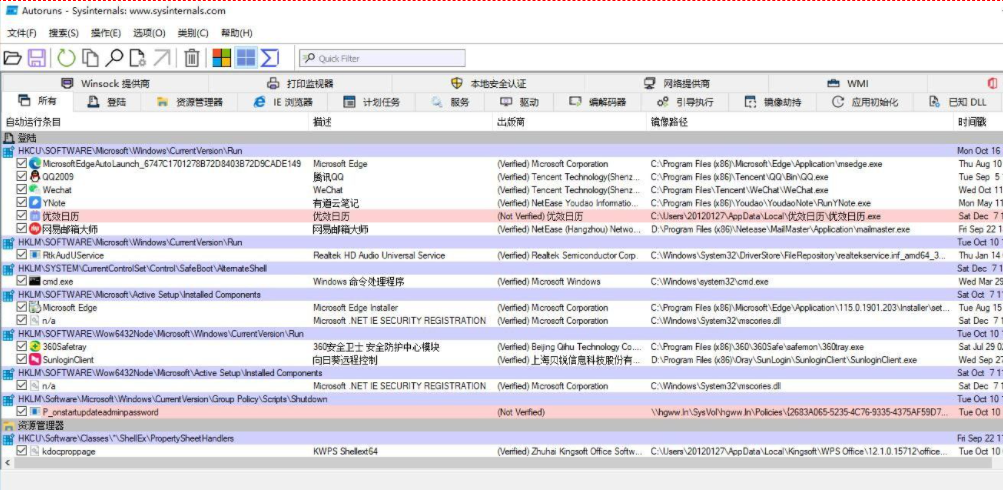Open entry properties document icon
This screenshot has height=490, width=1003.
click(x=138, y=58)
